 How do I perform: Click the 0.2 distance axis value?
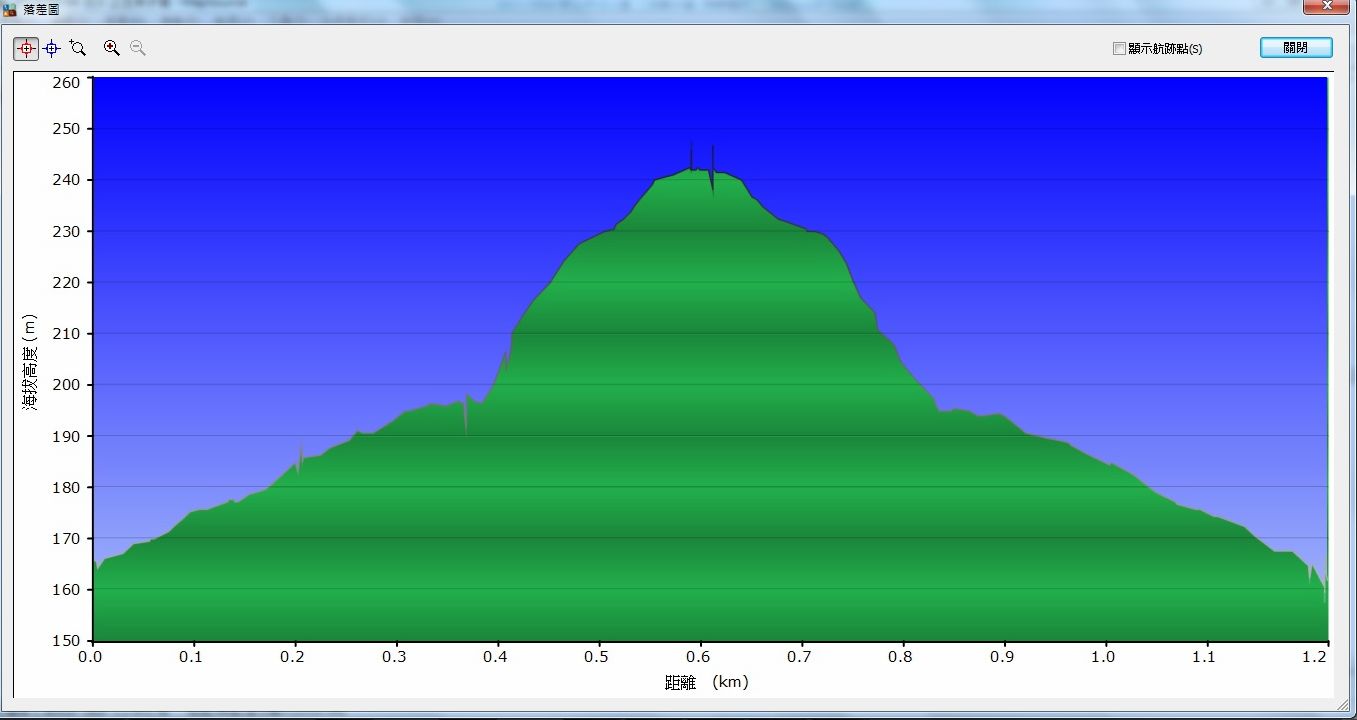point(294,657)
